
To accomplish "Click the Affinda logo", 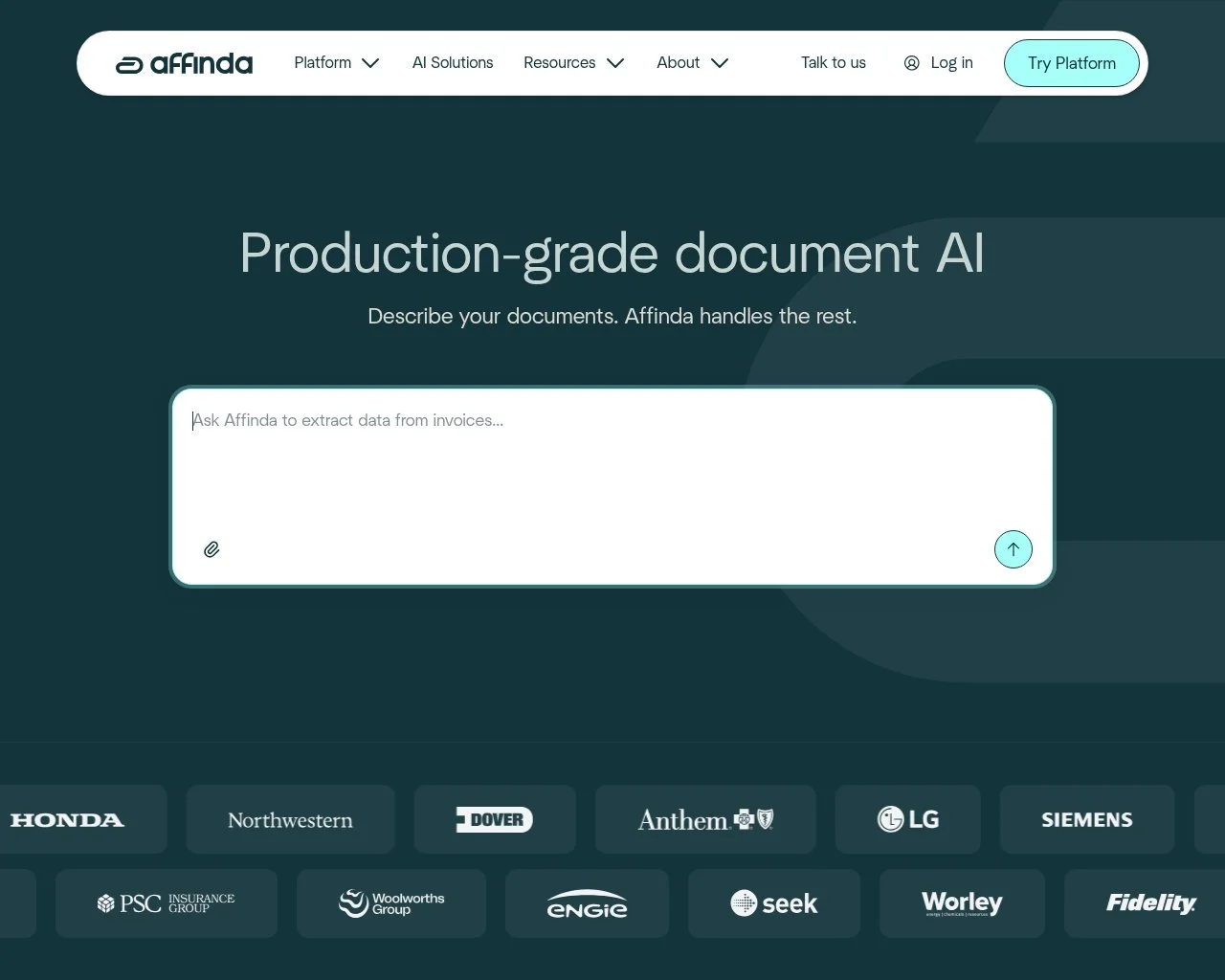I will [x=184, y=63].
